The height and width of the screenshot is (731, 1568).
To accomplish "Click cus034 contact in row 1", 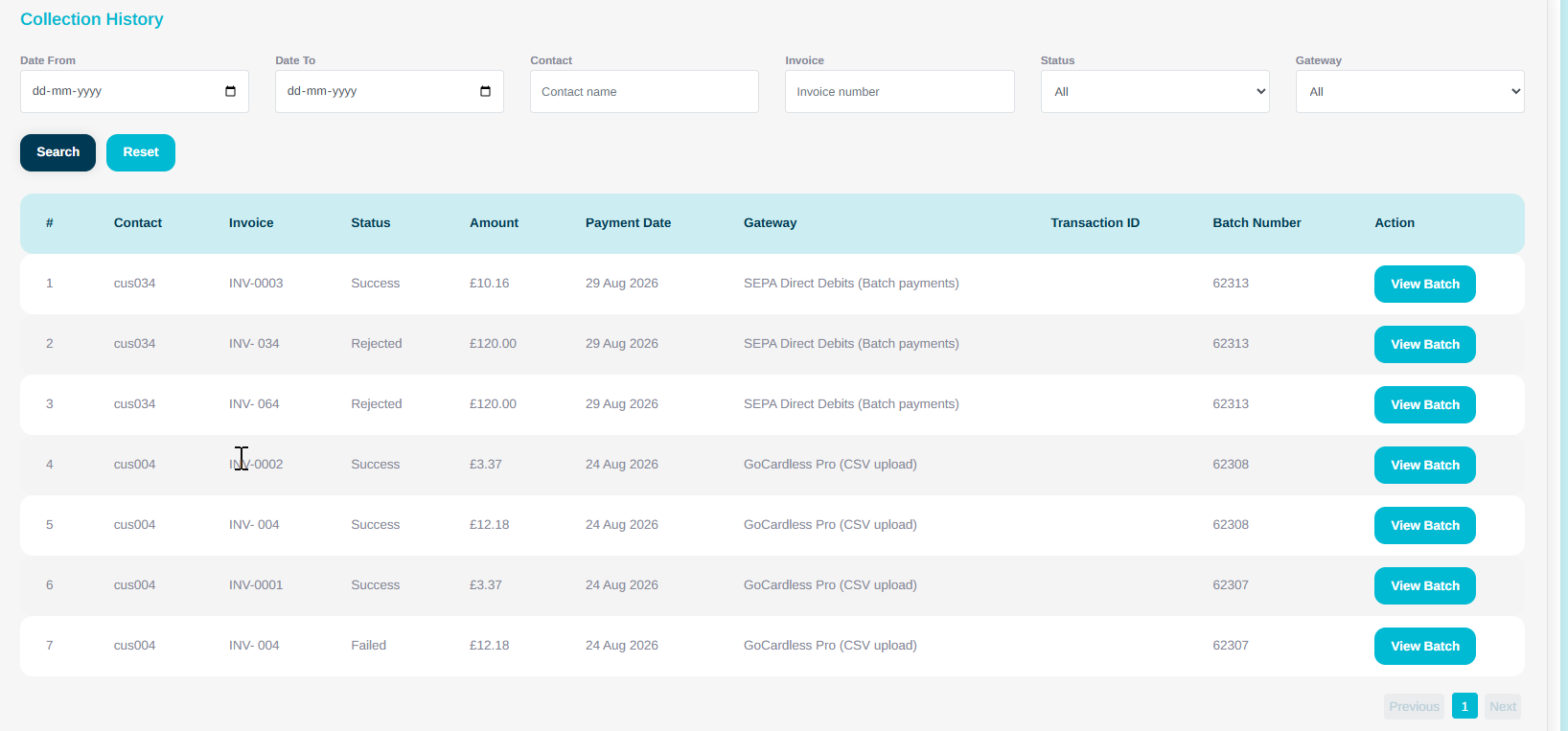I will coord(134,283).
